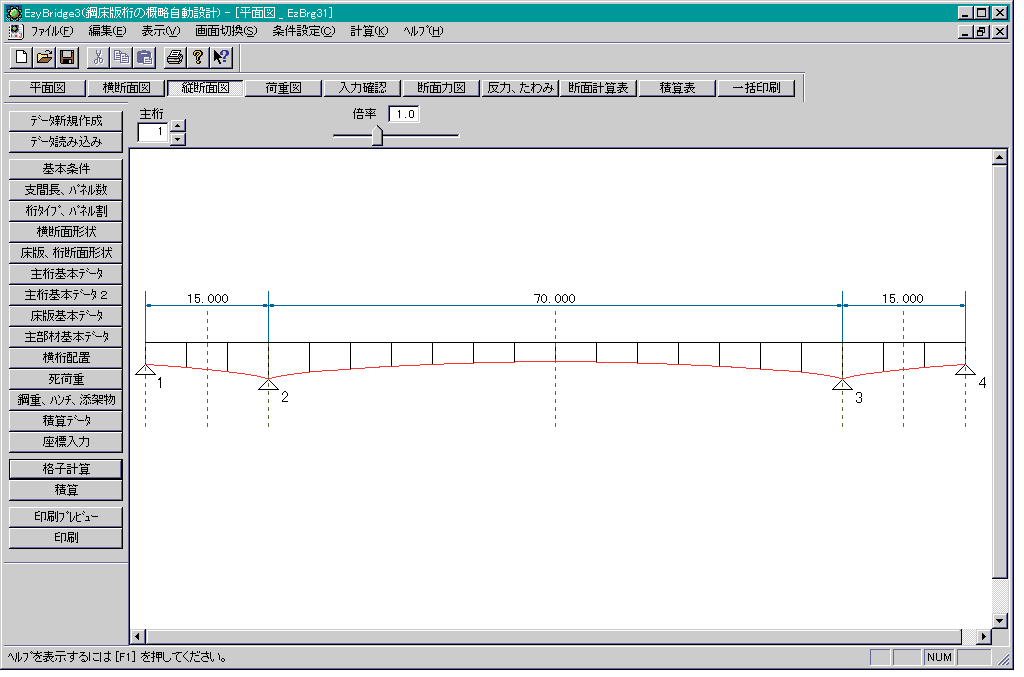The image size is (1024, 677).
Task: Click the EzyBridge3 app icon in title bar
Action: pyautogui.click(x=14, y=12)
